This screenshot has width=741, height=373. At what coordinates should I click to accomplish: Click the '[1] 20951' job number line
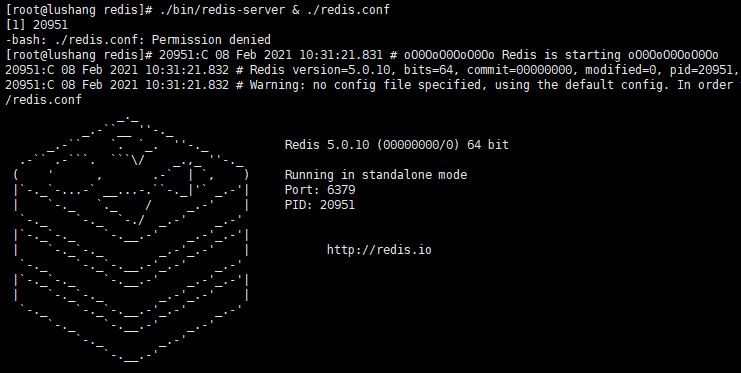[37, 25]
